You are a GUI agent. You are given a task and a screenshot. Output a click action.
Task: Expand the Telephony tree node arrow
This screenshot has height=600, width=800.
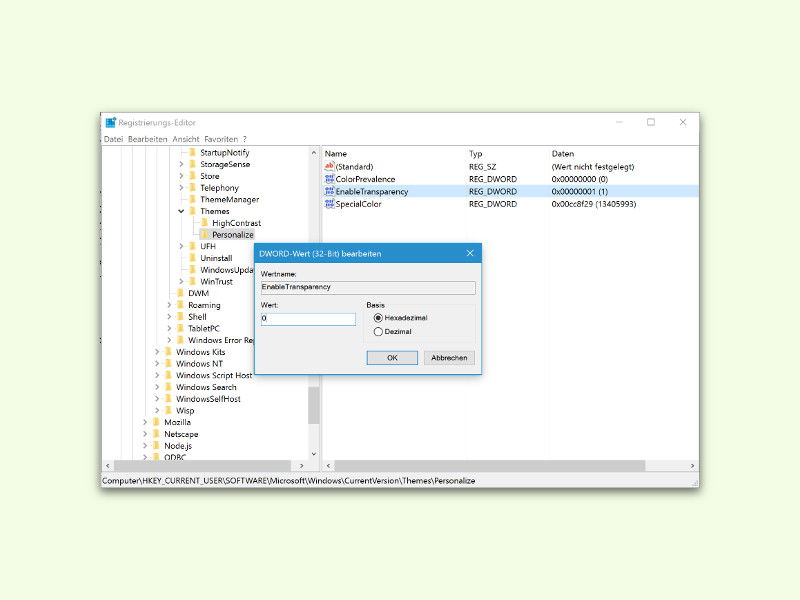click(181, 187)
